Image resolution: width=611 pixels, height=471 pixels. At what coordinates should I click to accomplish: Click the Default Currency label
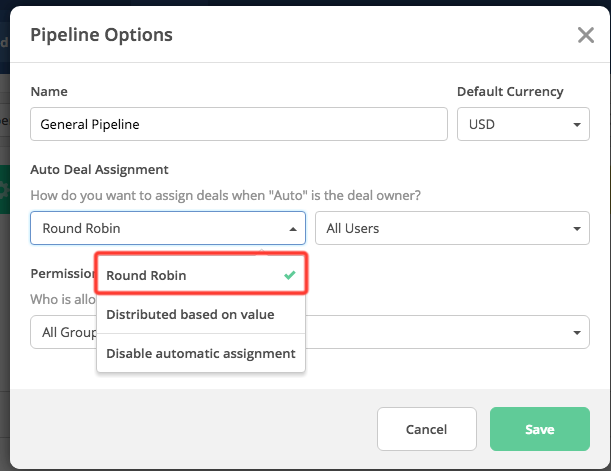(x=510, y=91)
